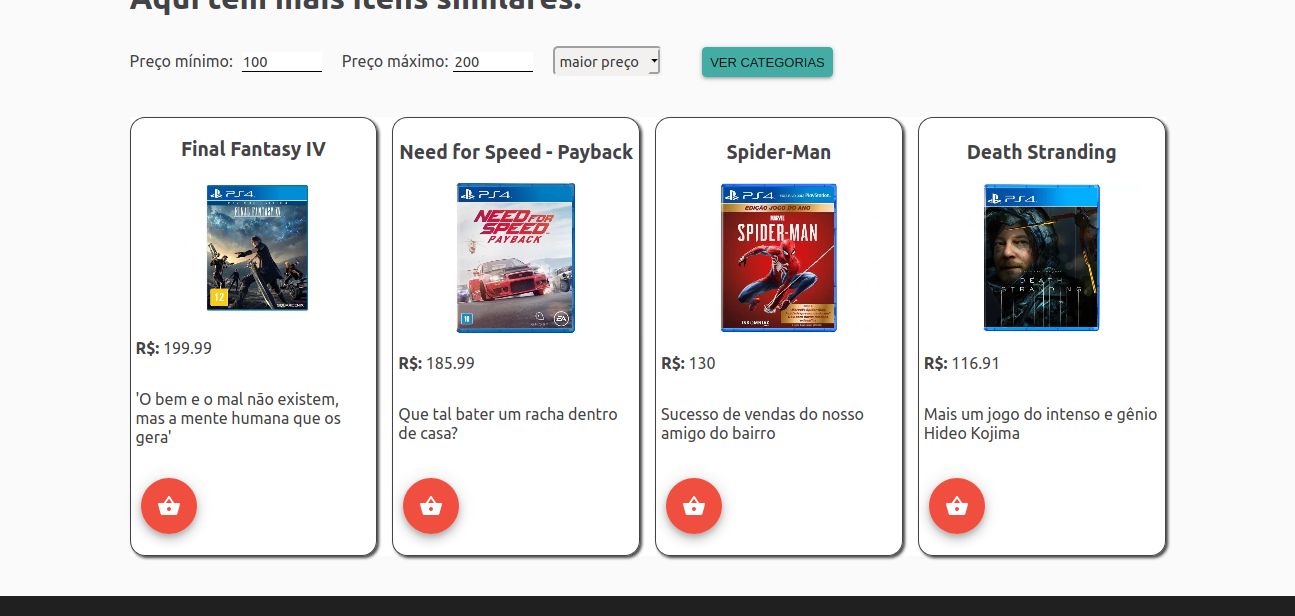Focus the Preço máximo input field
1295x616 pixels.
[493, 62]
